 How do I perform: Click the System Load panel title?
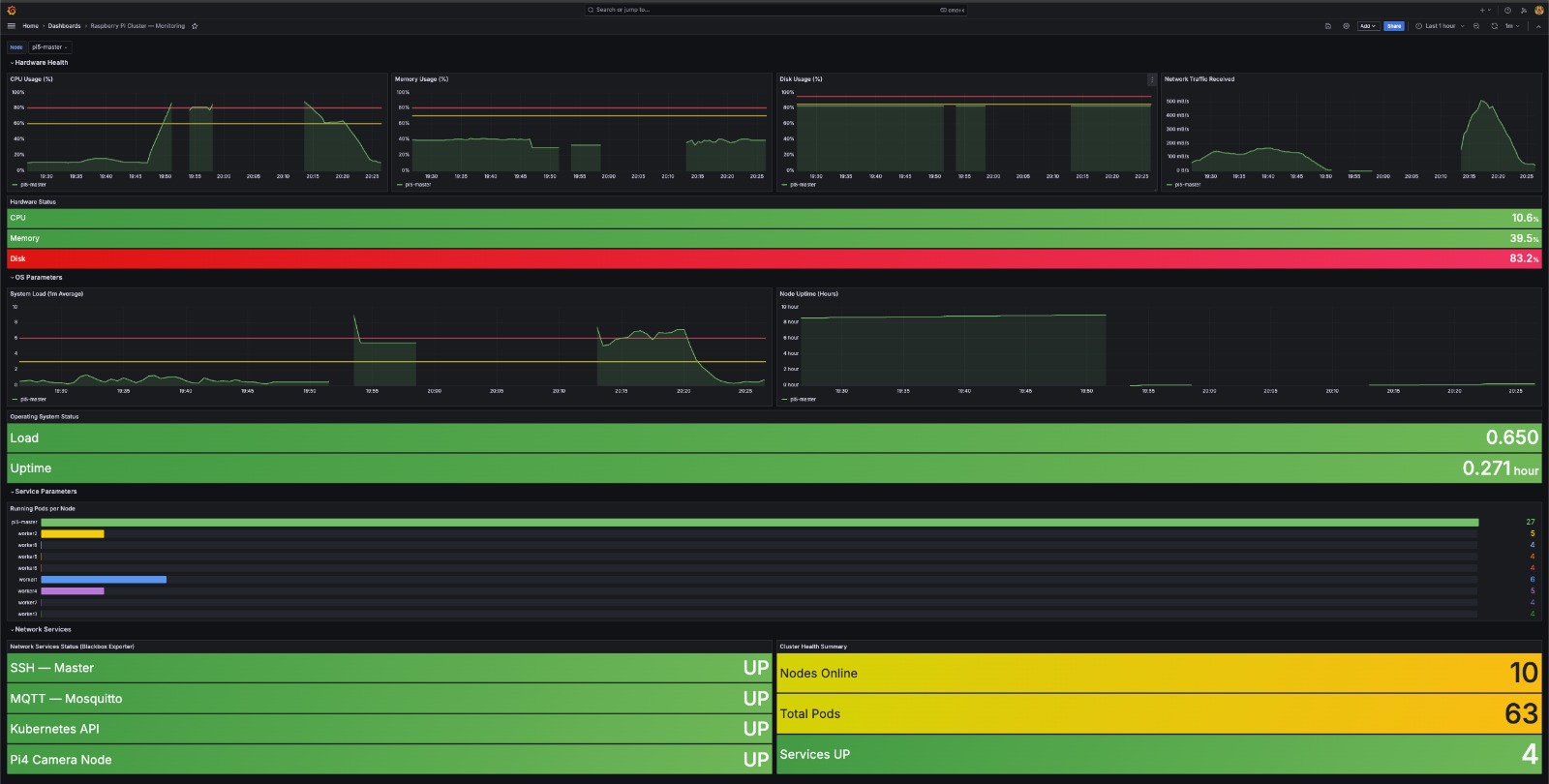click(46, 293)
